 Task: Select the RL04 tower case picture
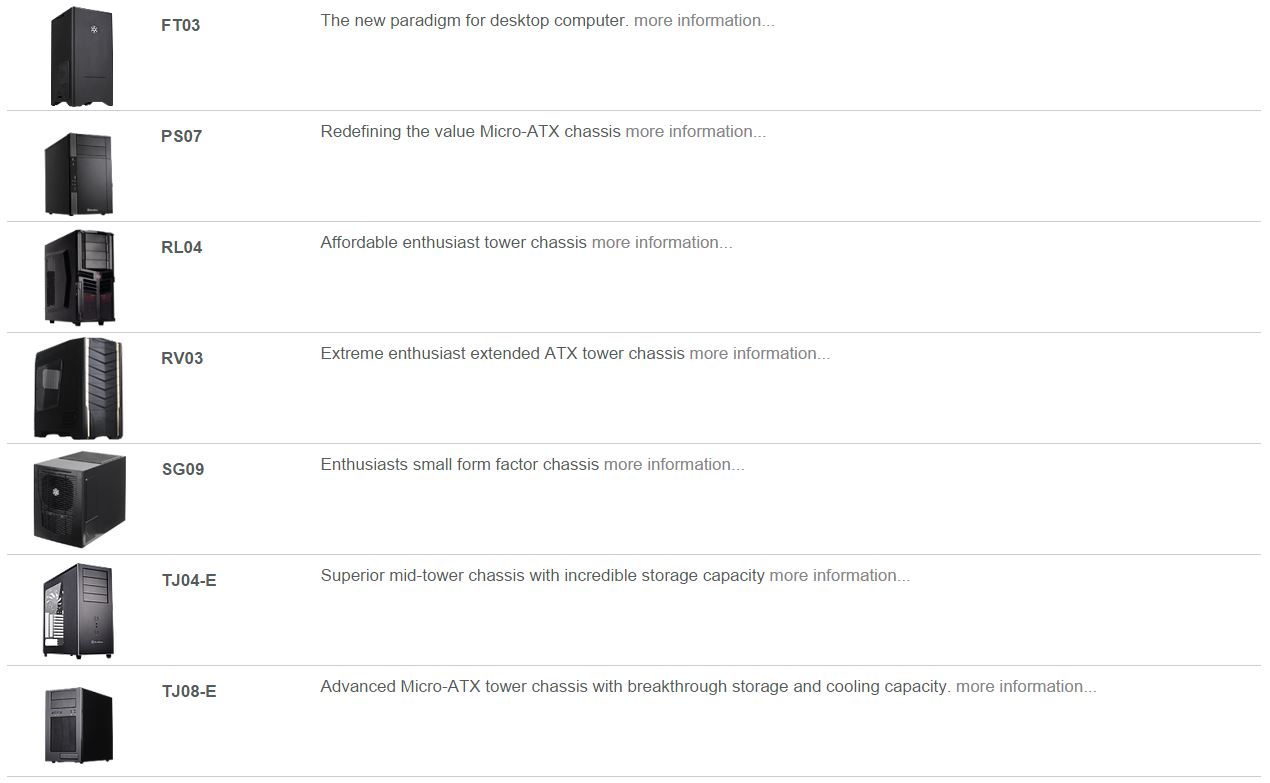79,277
